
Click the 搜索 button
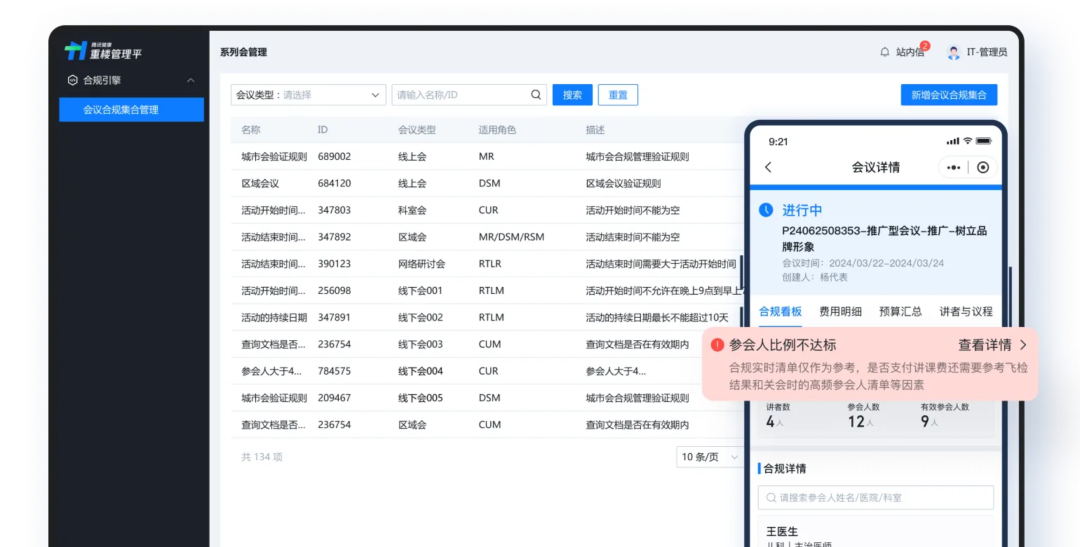pos(572,95)
